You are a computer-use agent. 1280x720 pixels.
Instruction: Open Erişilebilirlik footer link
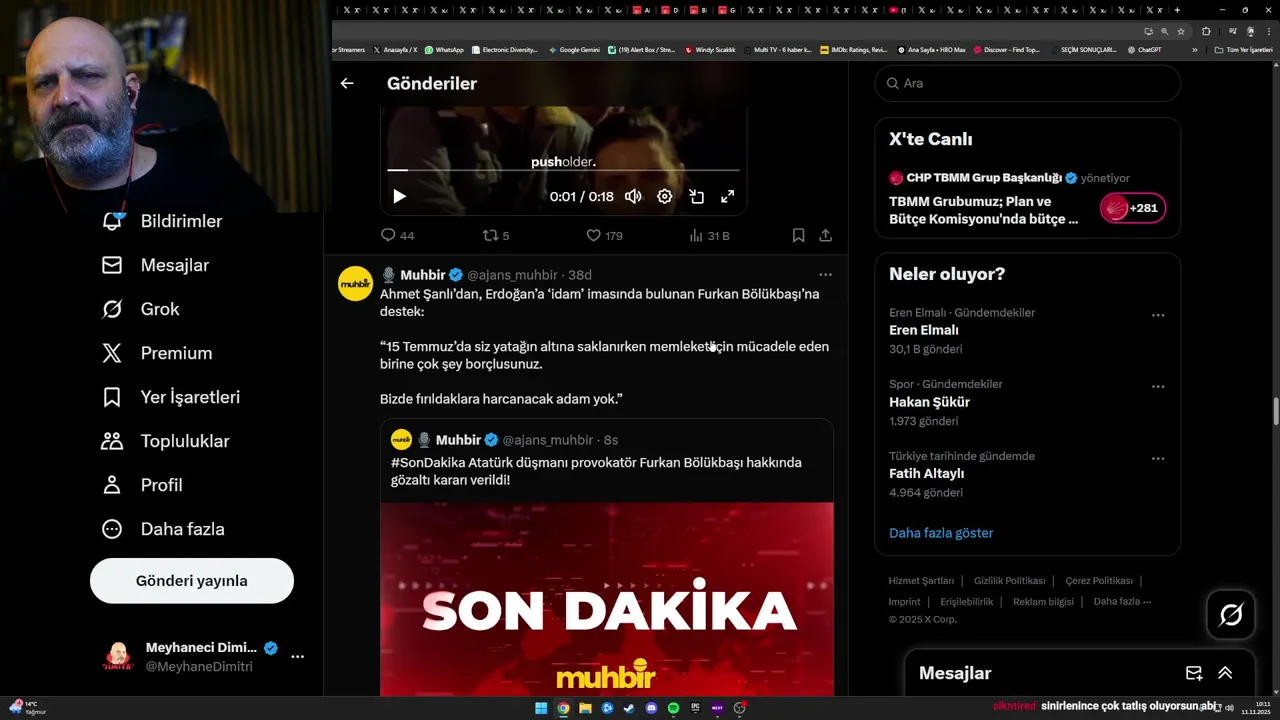pyautogui.click(x=967, y=602)
